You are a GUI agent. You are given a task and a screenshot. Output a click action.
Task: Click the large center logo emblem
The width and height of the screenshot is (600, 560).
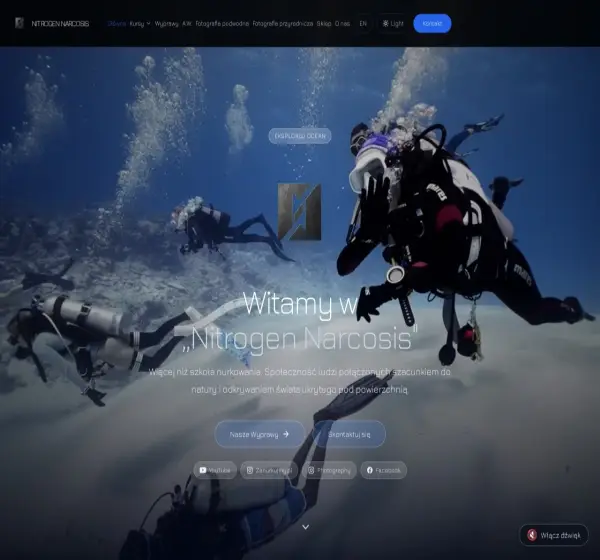pyautogui.click(x=299, y=212)
